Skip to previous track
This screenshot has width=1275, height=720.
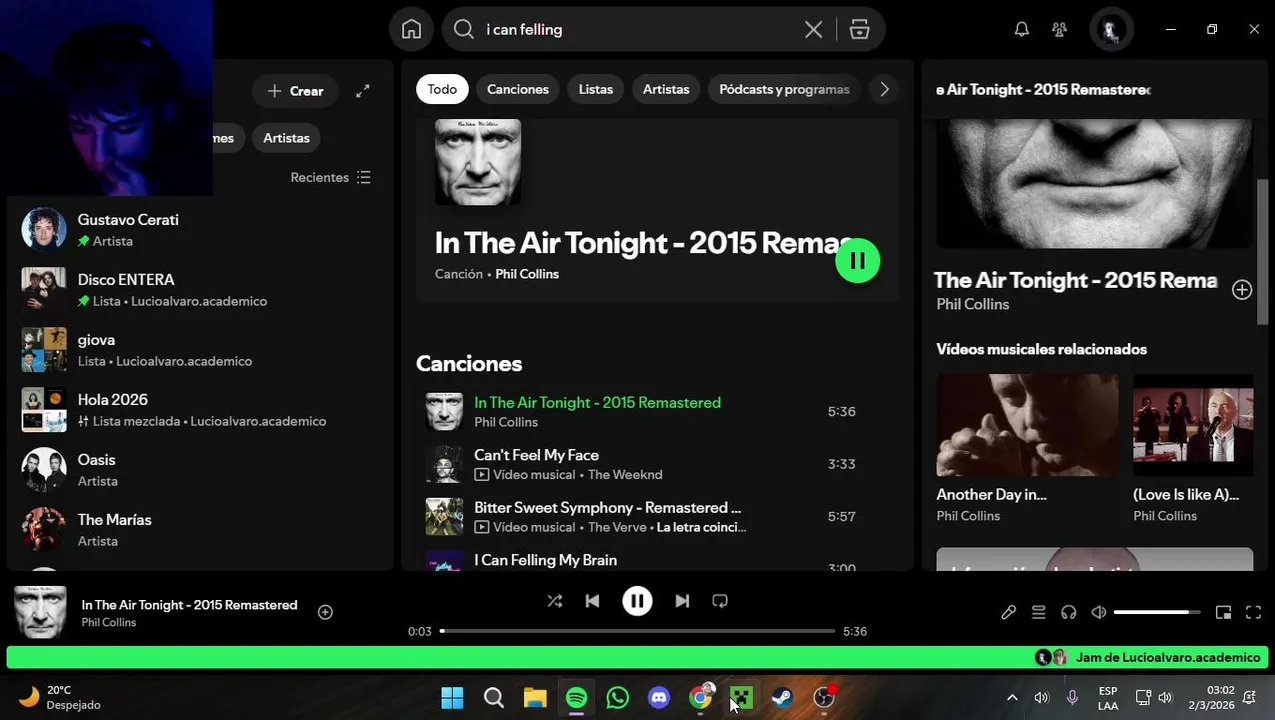click(x=592, y=601)
